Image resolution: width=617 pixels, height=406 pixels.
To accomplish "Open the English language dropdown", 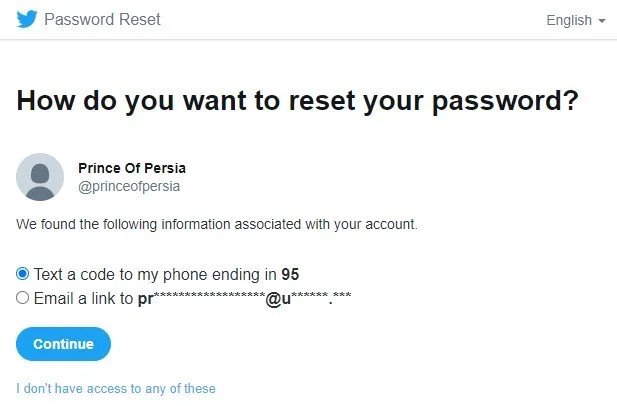I will [x=576, y=20].
